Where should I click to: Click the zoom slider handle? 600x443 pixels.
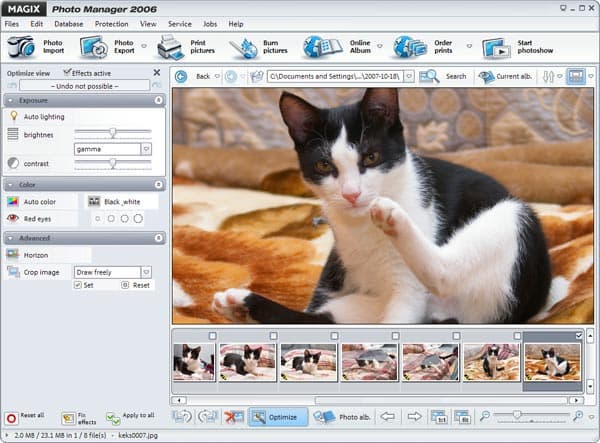(x=517, y=414)
